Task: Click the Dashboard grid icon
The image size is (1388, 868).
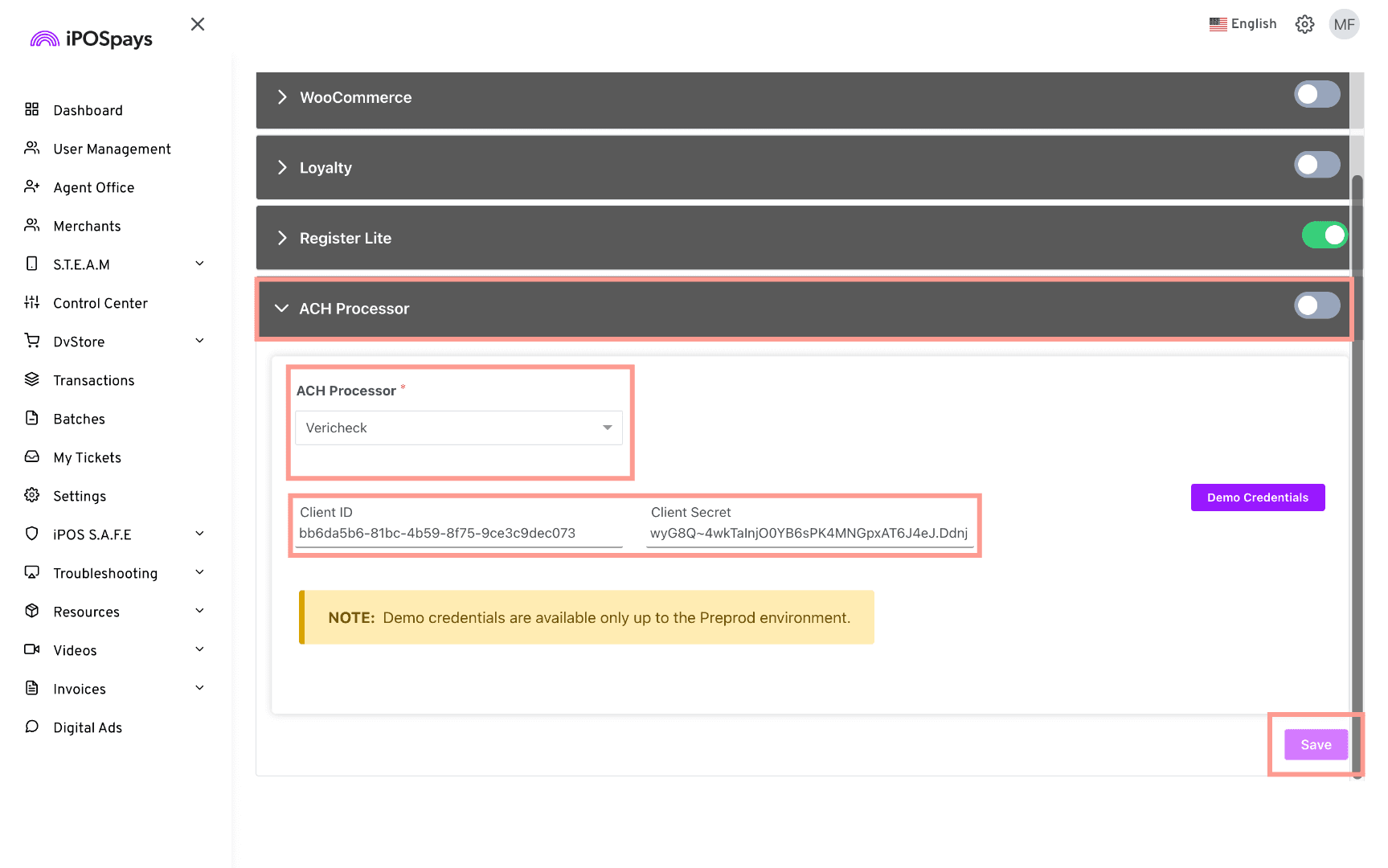Action: click(x=32, y=109)
